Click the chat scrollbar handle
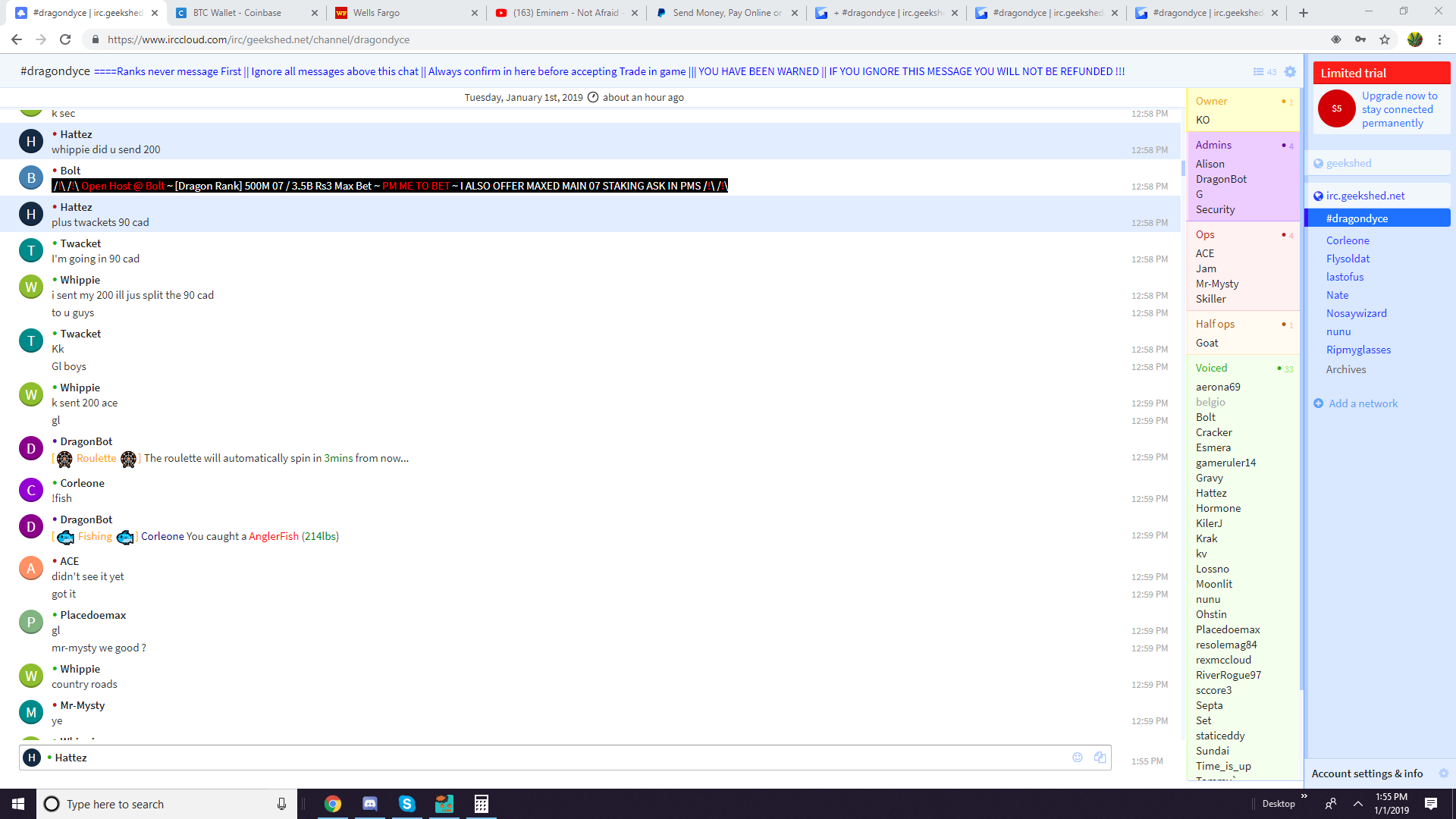Viewport: 1456px width, 819px height. pos(1183,168)
